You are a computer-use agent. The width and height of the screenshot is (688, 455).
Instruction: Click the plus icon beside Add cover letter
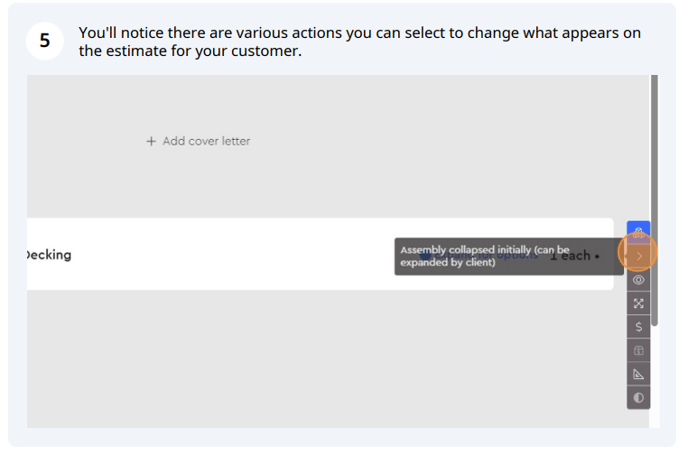click(x=151, y=141)
